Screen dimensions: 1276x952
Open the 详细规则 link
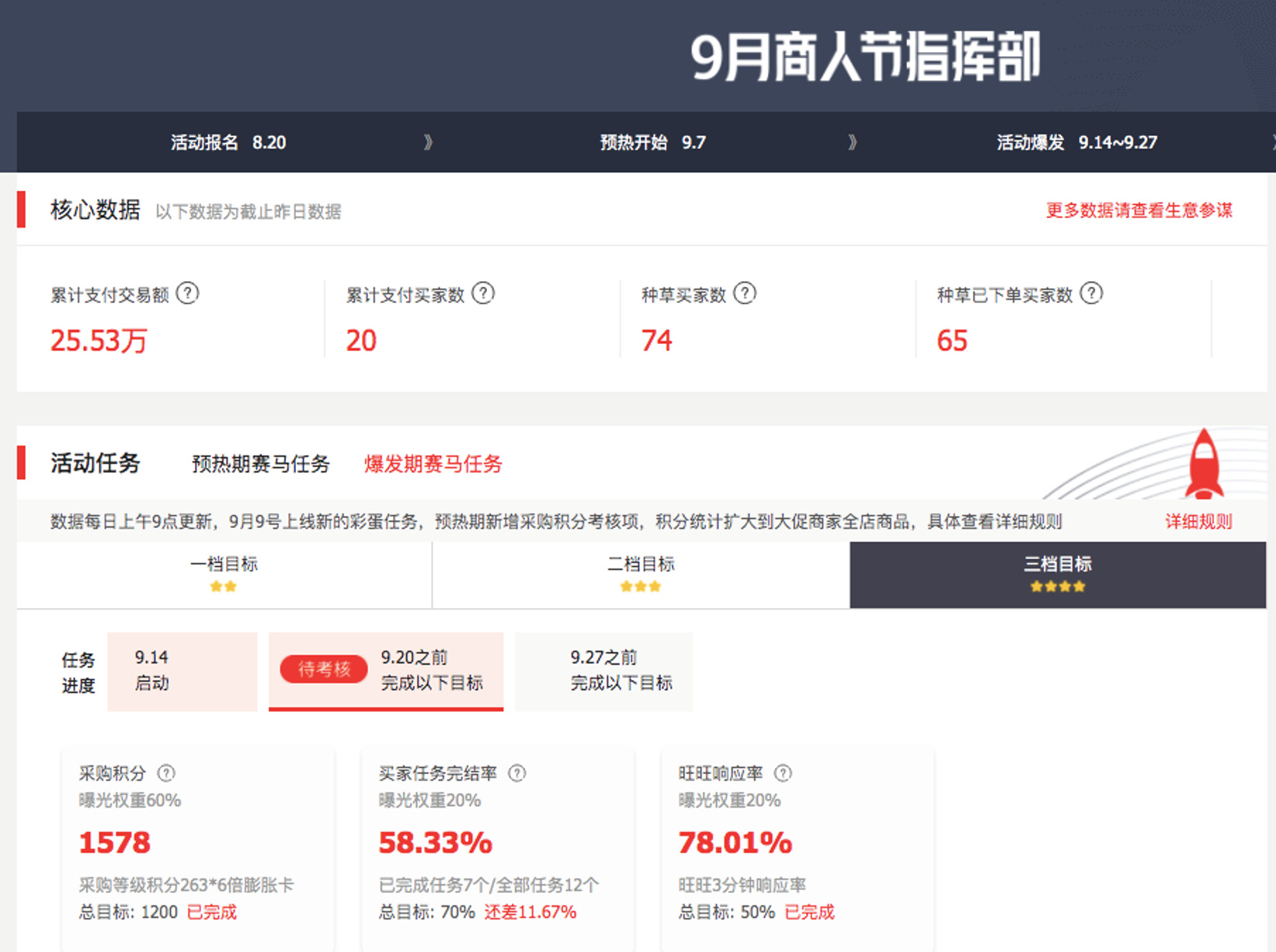pos(1198,521)
